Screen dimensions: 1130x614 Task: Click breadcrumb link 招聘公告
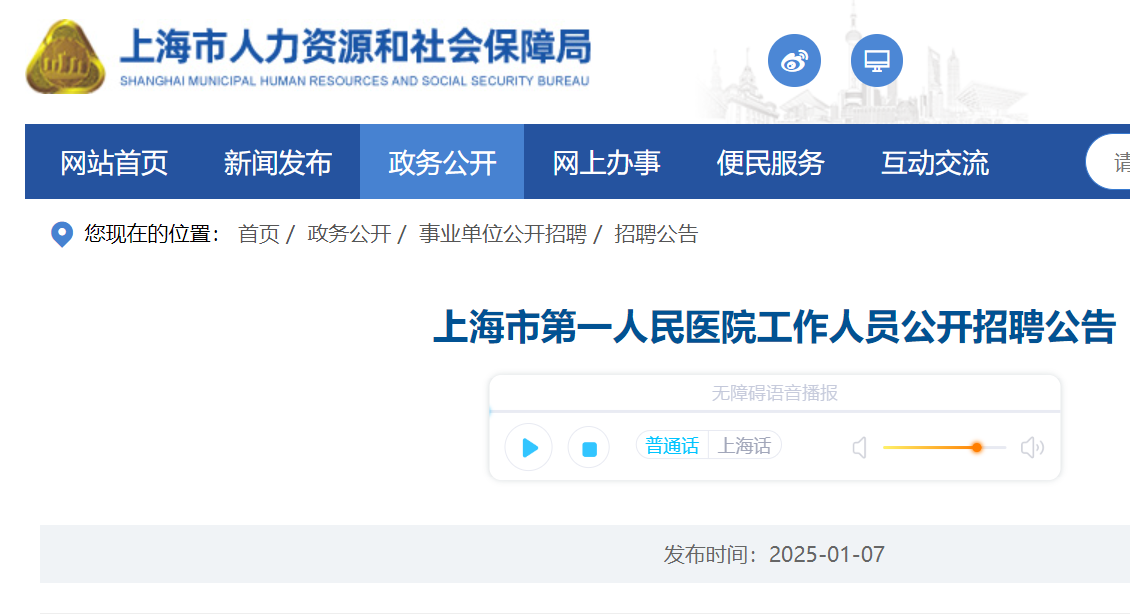(656, 234)
